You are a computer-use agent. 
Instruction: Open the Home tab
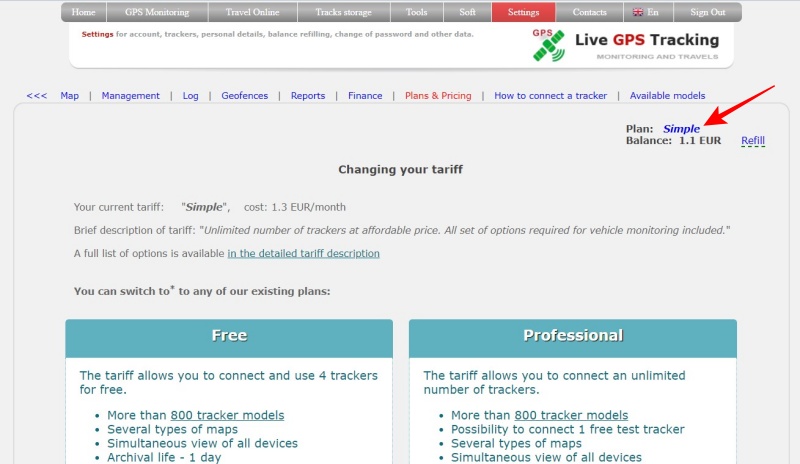tap(84, 13)
